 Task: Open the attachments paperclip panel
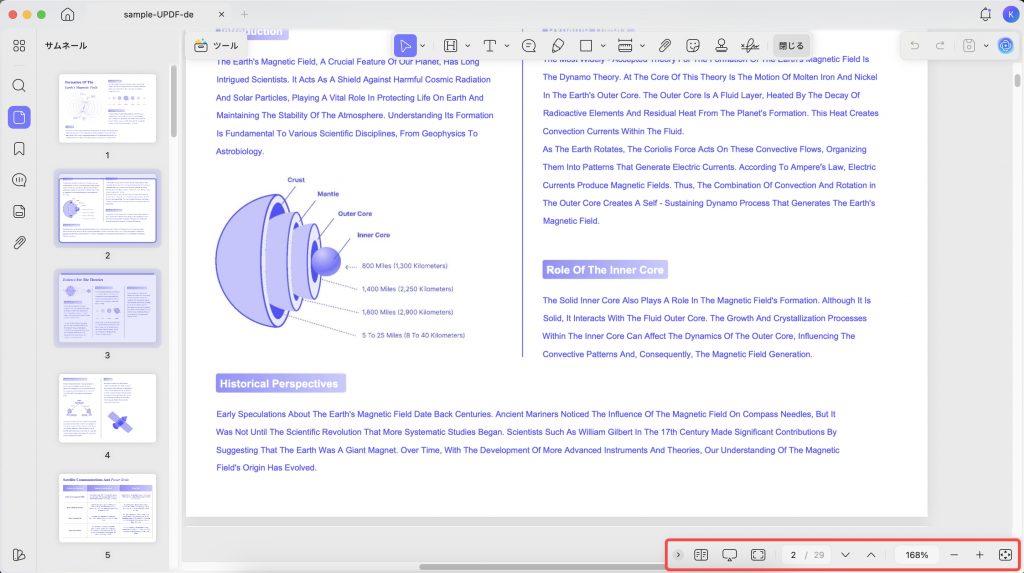[19, 243]
